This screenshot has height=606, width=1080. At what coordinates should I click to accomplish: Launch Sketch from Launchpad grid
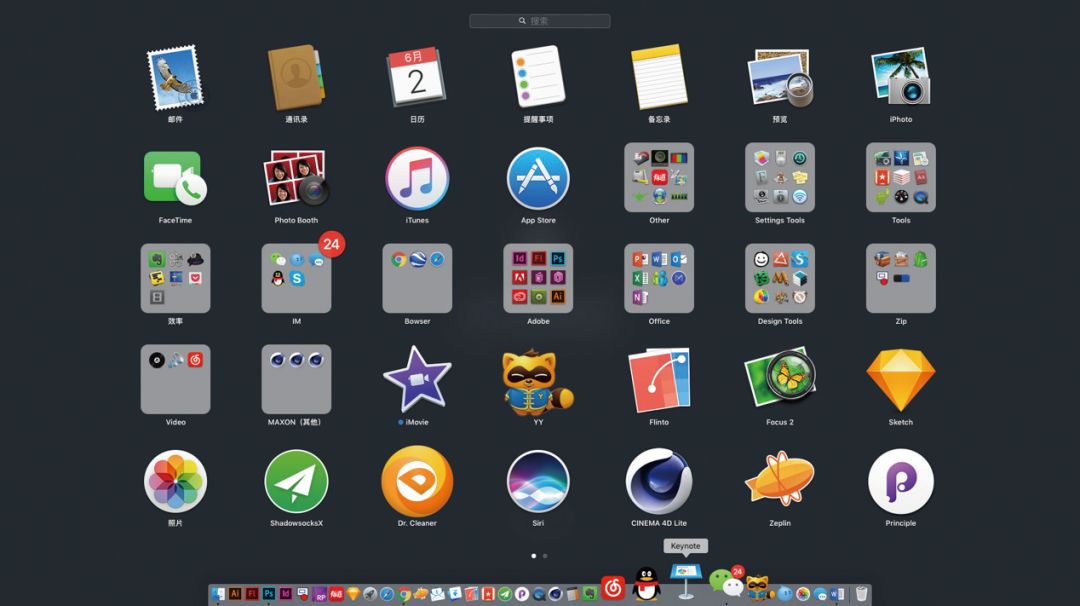click(x=901, y=379)
